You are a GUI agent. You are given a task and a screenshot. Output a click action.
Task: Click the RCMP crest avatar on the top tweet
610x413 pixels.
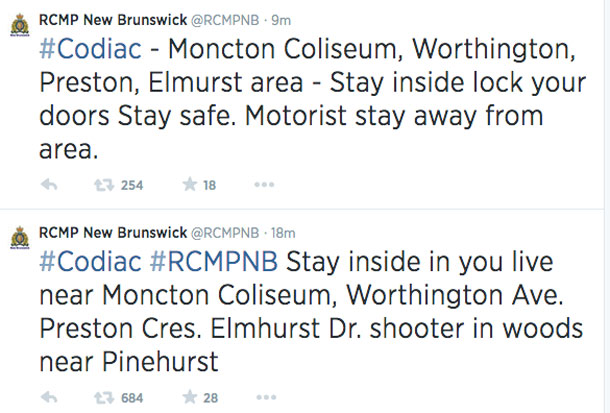(x=18, y=22)
